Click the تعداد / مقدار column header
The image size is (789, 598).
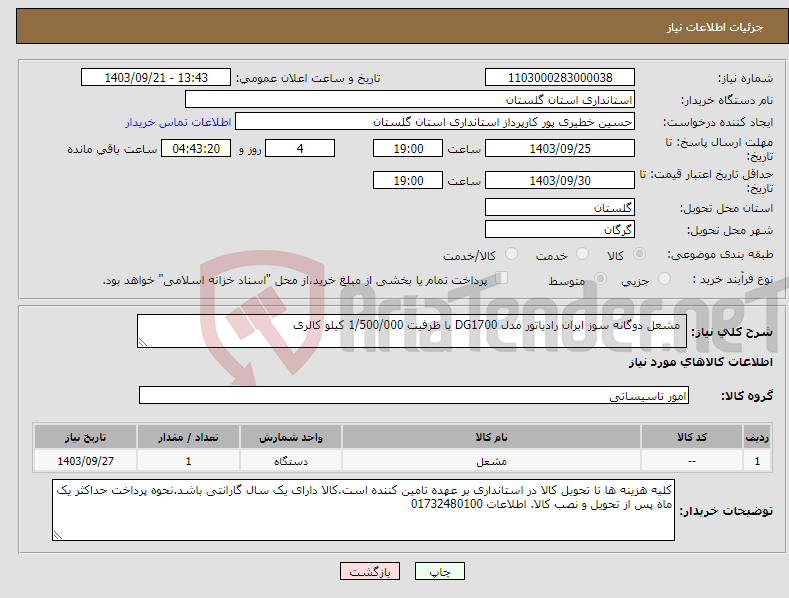(188, 437)
